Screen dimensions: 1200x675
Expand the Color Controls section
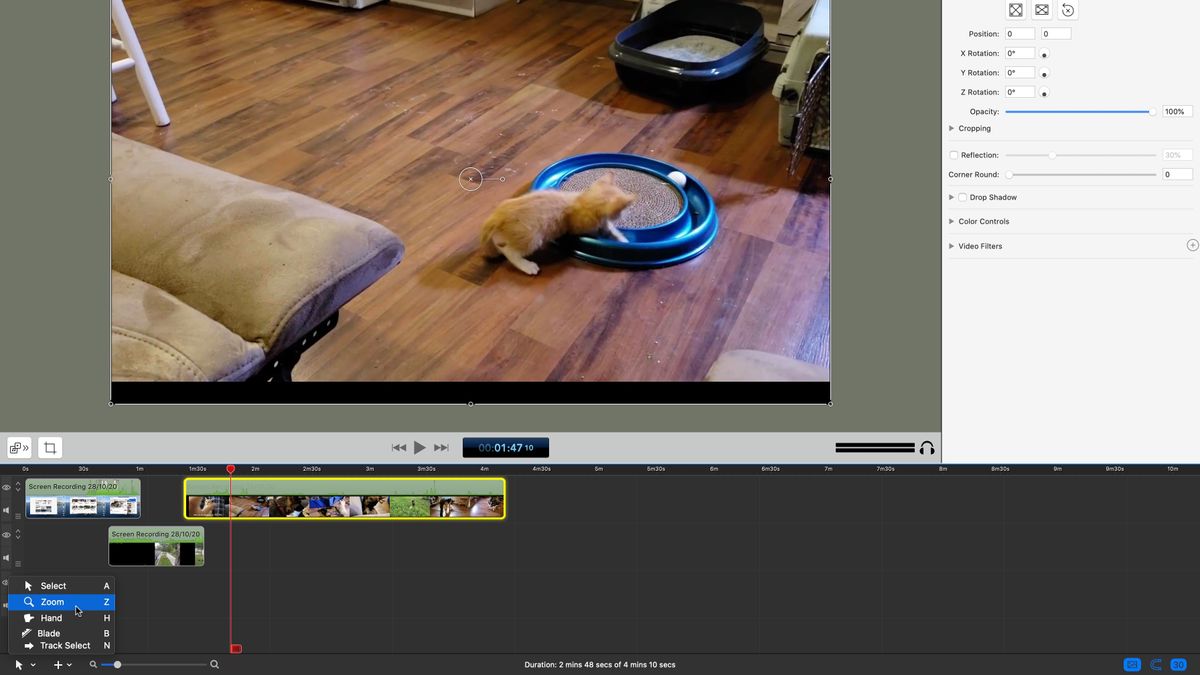pos(951,221)
